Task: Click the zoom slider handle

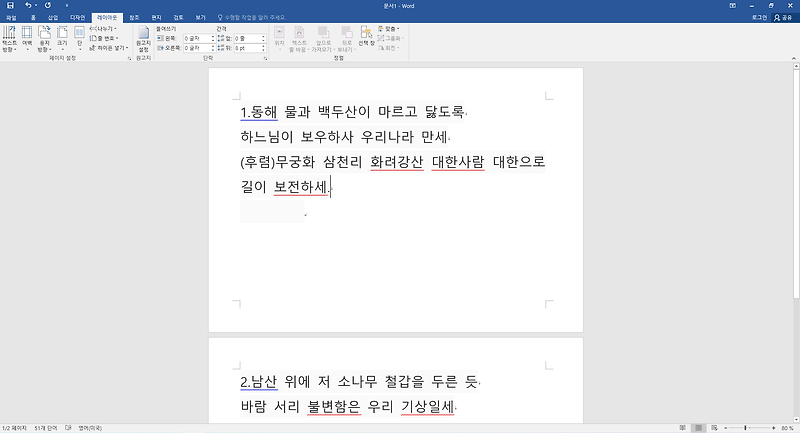Action: pos(745,428)
